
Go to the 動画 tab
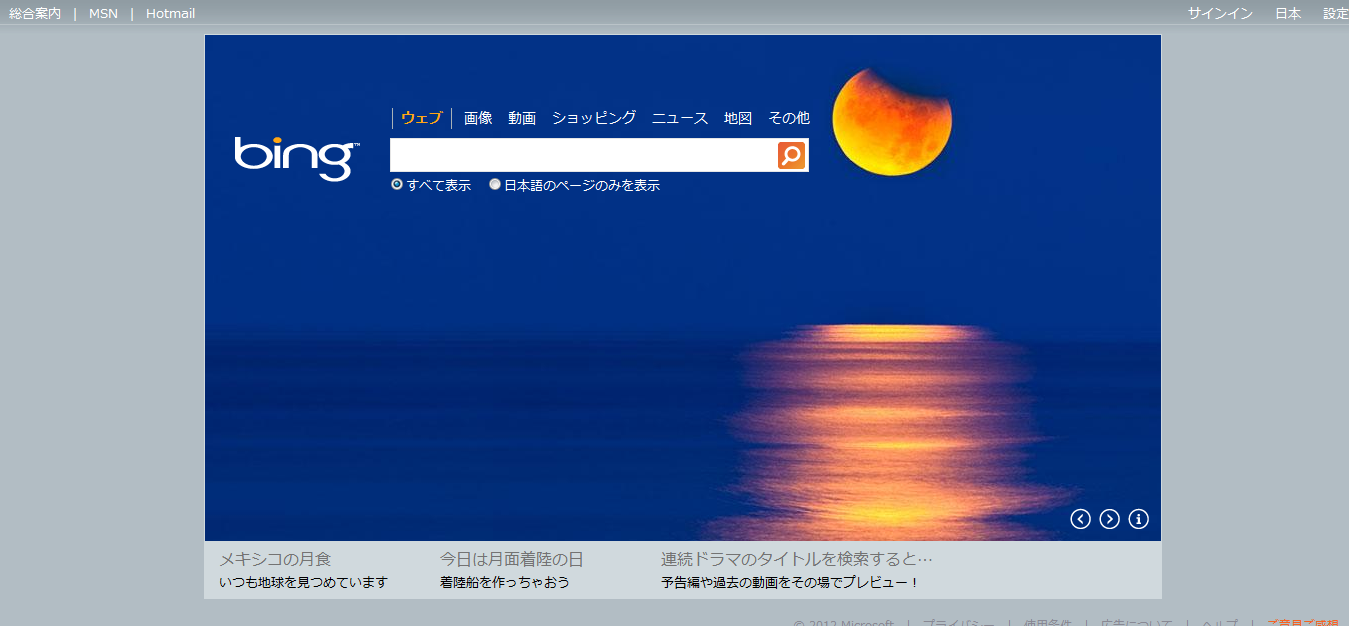(522, 118)
